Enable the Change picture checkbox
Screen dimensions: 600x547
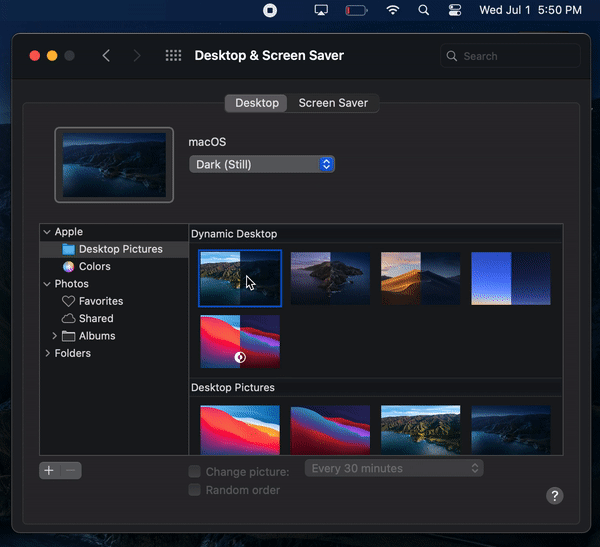pyautogui.click(x=195, y=471)
